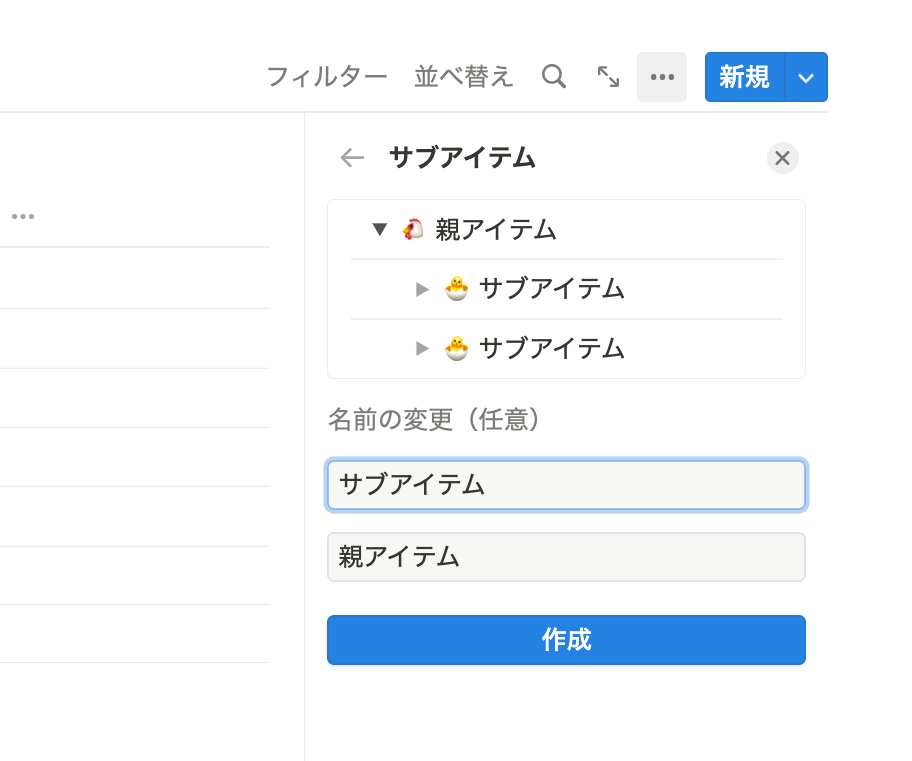Close the サブアイテム panel
The height and width of the screenshot is (761, 912).
(782, 158)
